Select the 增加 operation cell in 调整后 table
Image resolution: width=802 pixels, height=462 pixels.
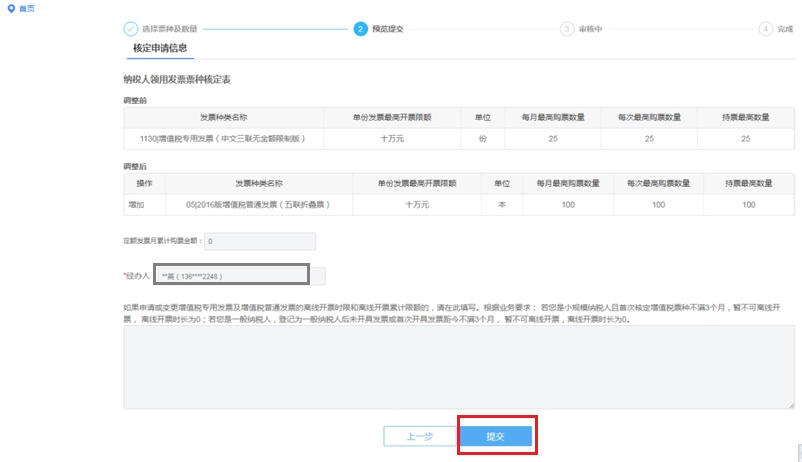136,205
